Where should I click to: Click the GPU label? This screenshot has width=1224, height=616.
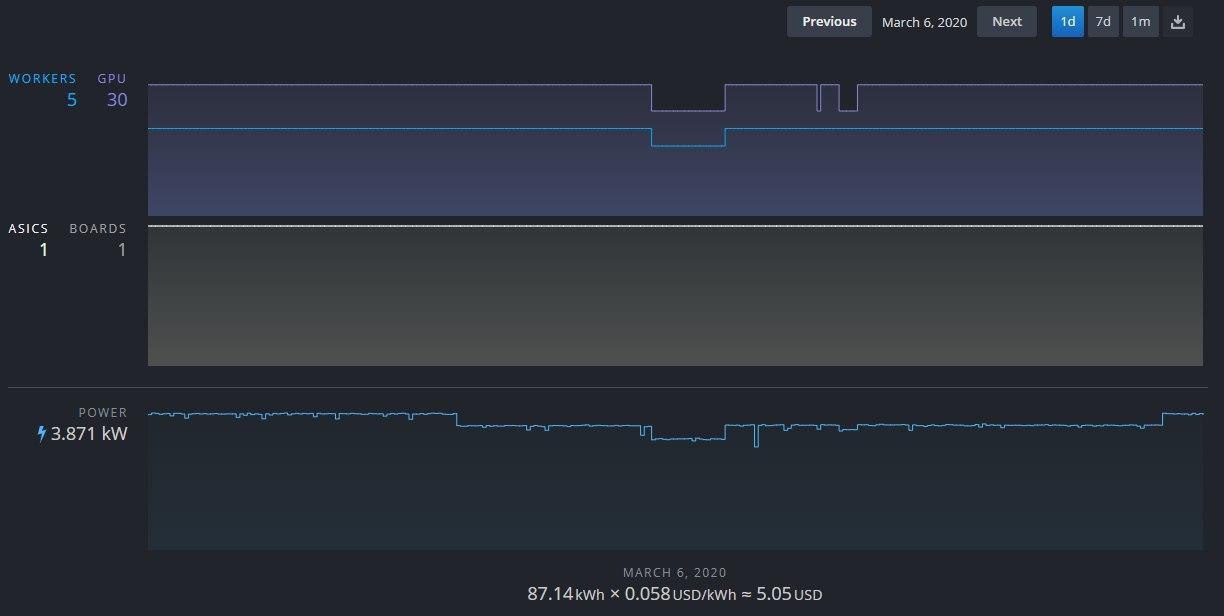(x=112, y=79)
